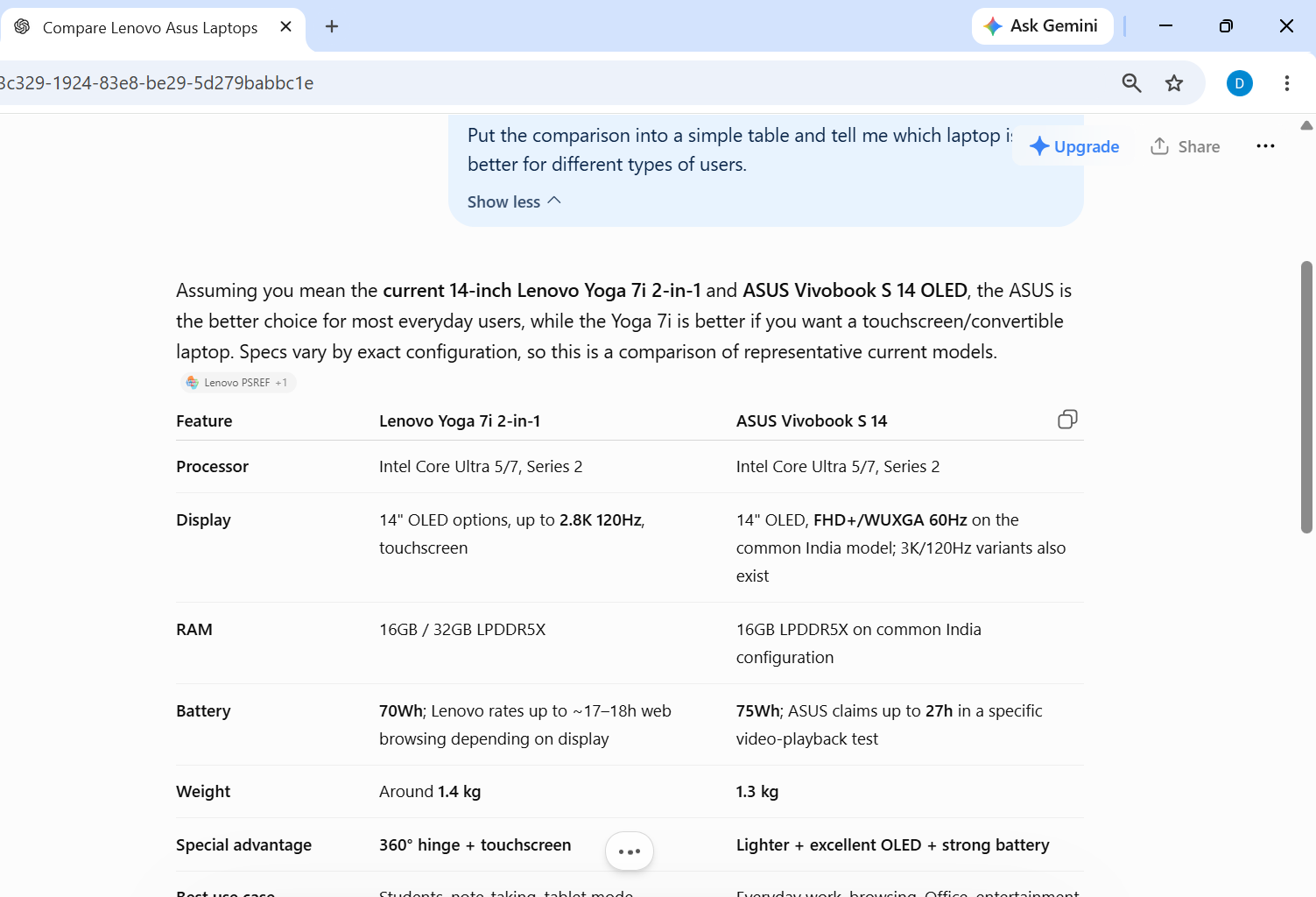1316x897 pixels.
Task: Click the '16GB / 32GB LPDDR5X' cell
Action: [x=462, y=630]
